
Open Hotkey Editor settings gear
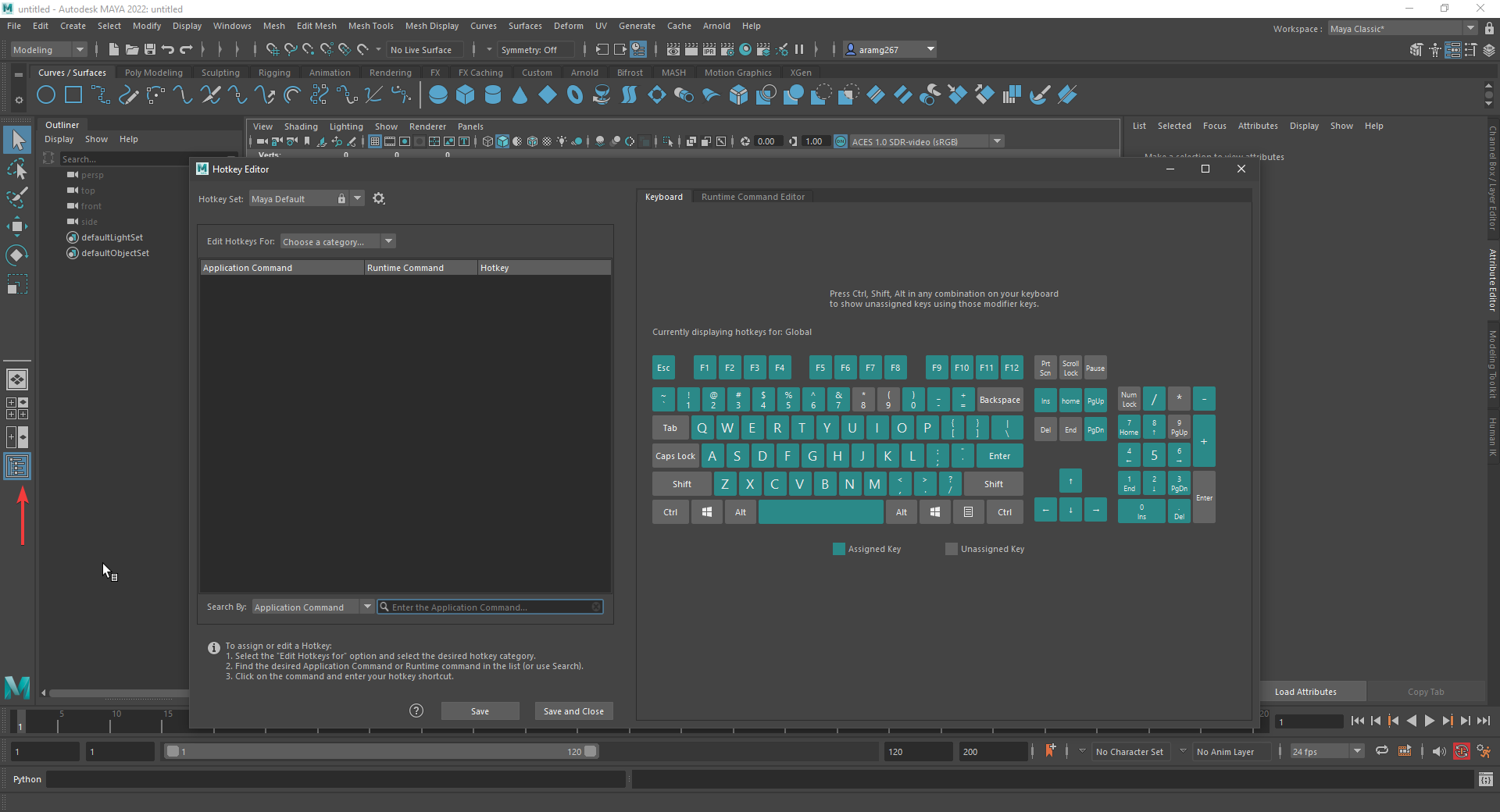(x=379, y=198)
